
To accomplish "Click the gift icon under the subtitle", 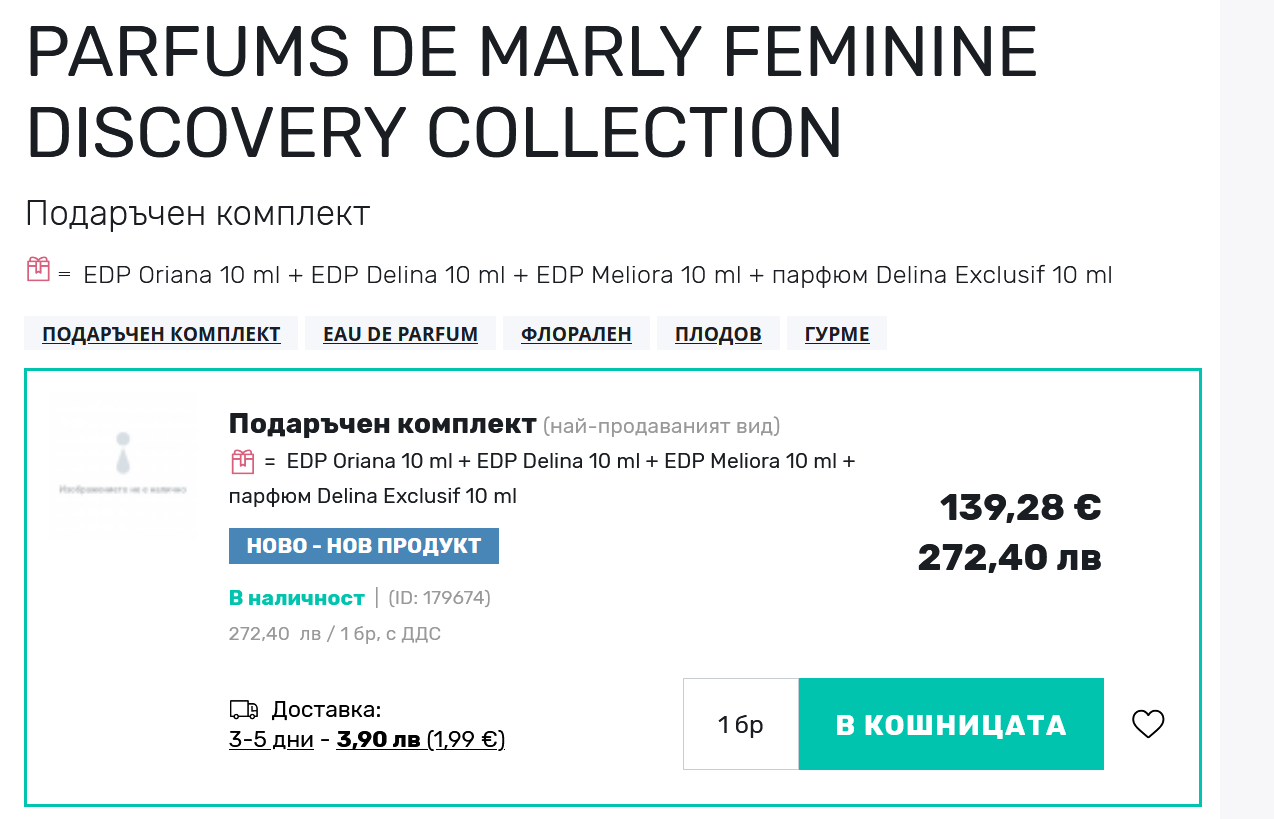I will [38, 268].
